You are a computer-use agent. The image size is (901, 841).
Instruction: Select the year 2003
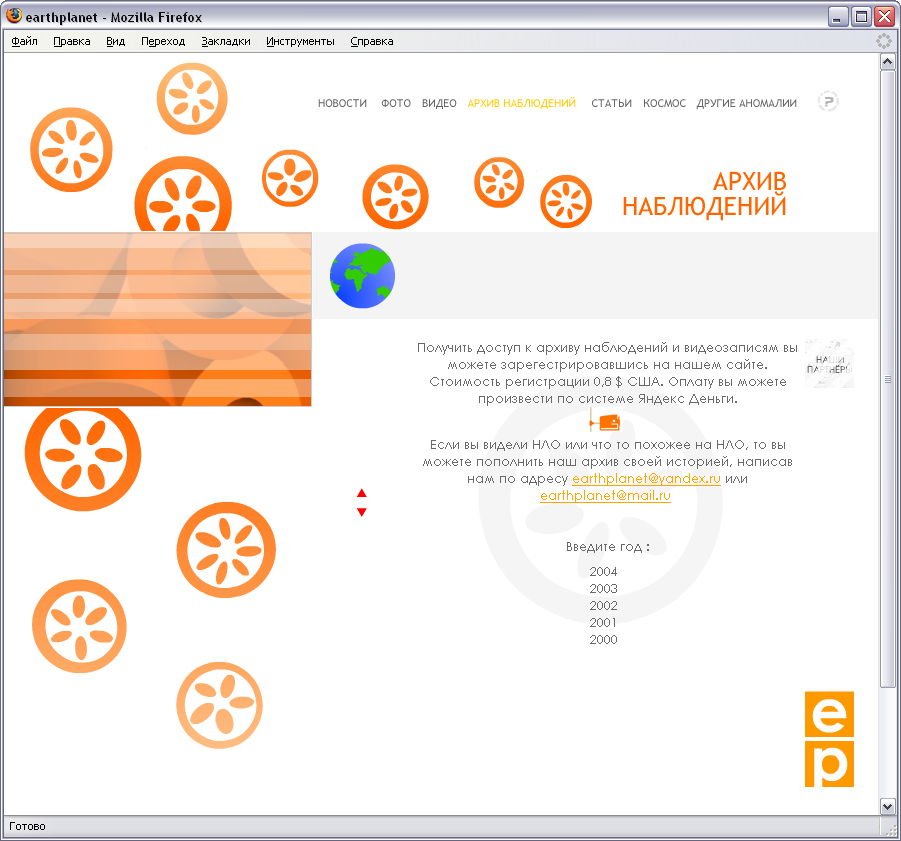point(603,589)
